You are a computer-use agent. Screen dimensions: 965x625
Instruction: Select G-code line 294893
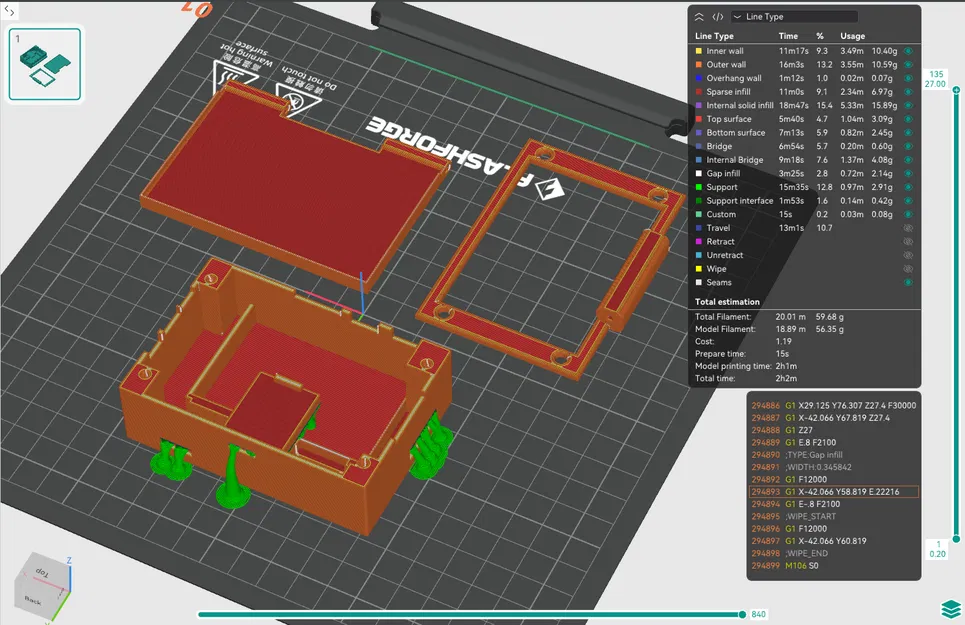click(x=834, y=492)
